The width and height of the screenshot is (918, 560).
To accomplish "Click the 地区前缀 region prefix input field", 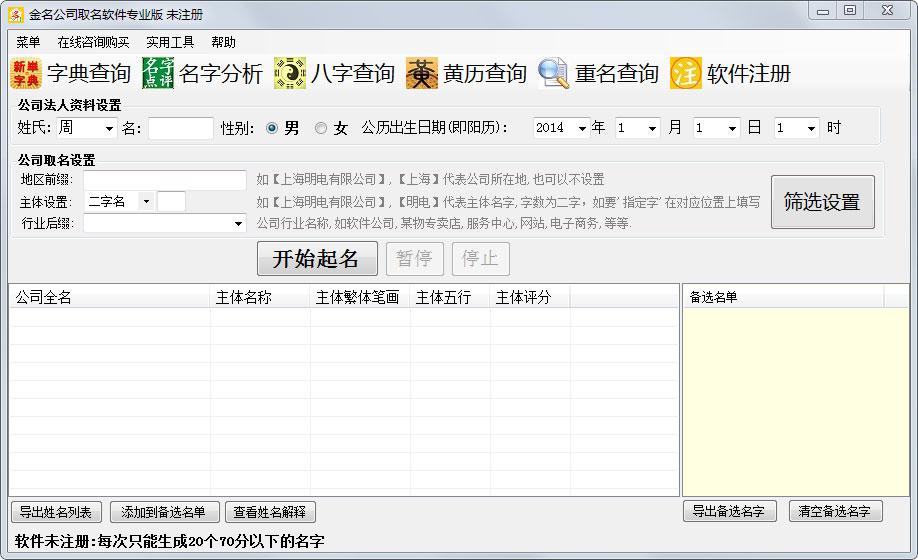I will click(x=164, y=180).
